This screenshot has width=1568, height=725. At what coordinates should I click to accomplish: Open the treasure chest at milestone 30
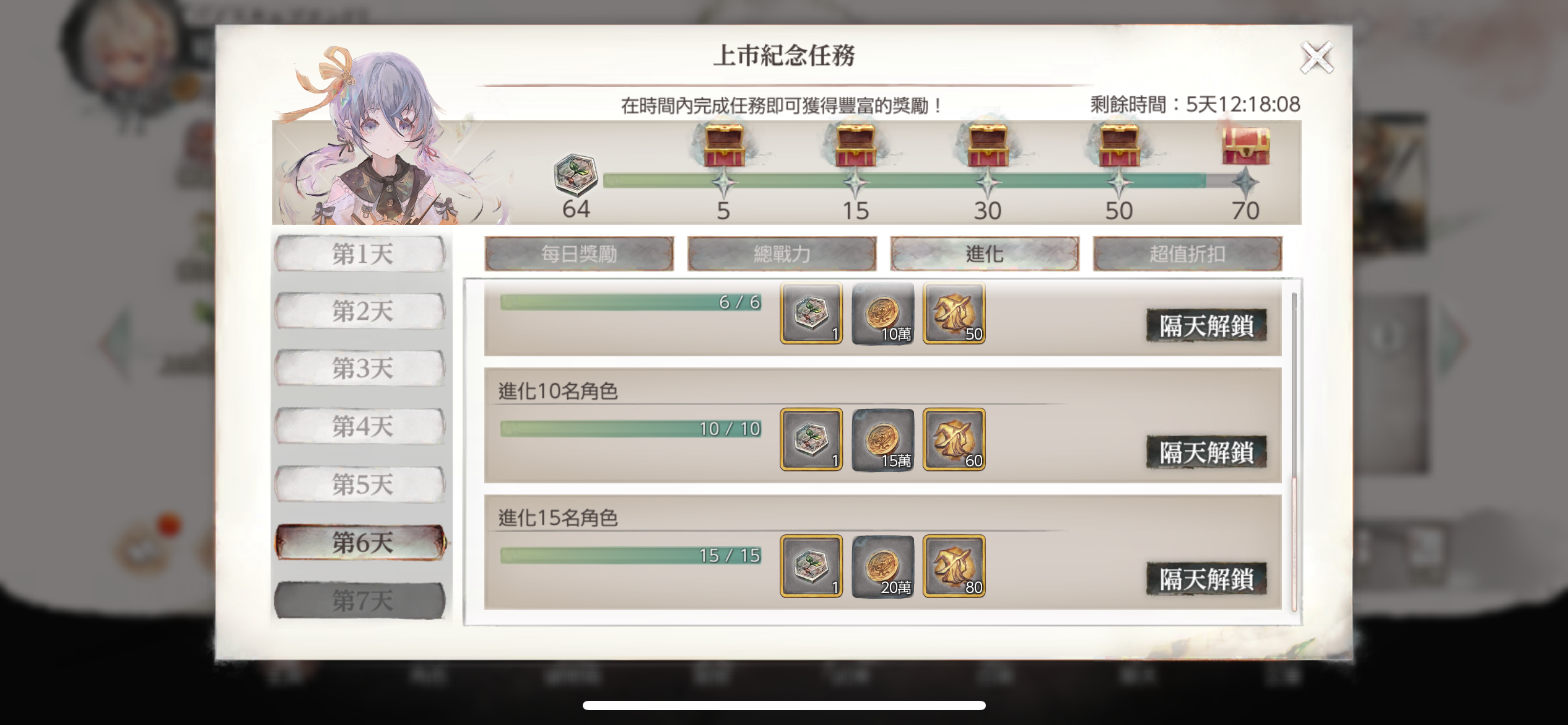tap(988, 146)
